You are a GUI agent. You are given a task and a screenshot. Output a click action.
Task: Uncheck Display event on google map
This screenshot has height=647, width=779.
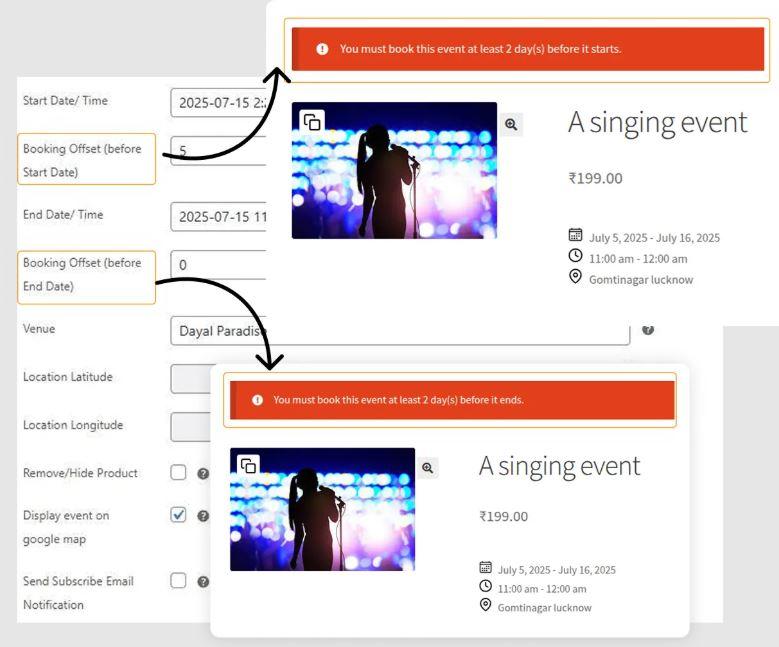[178, 516]
